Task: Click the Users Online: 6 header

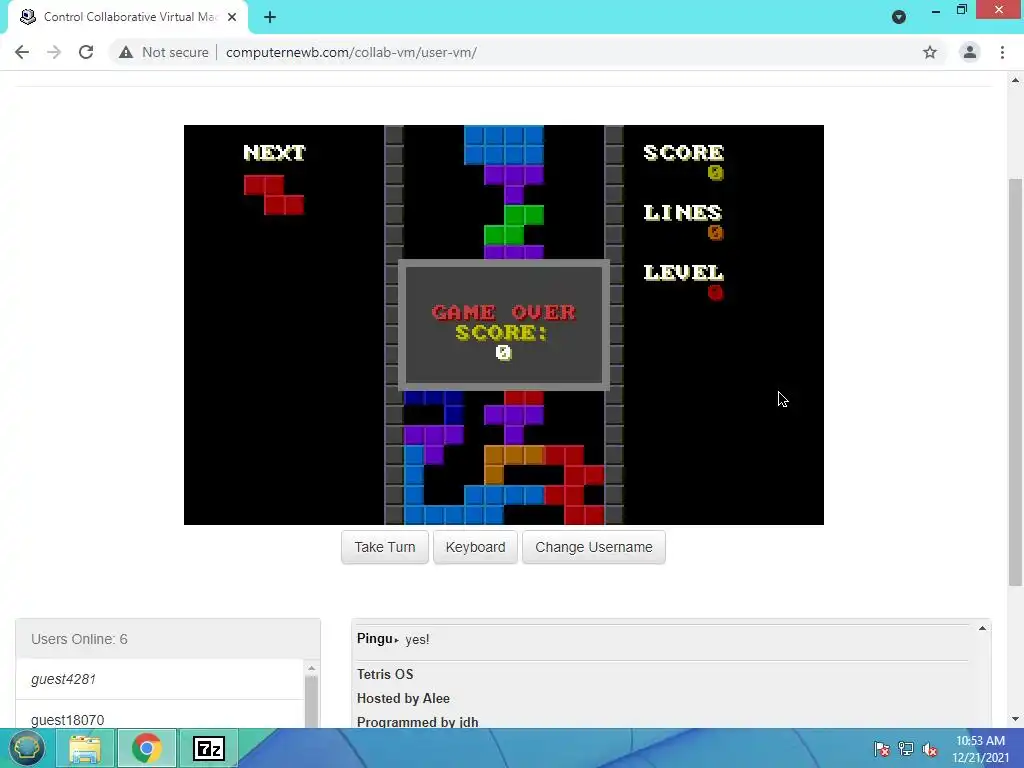Action: 168,639
